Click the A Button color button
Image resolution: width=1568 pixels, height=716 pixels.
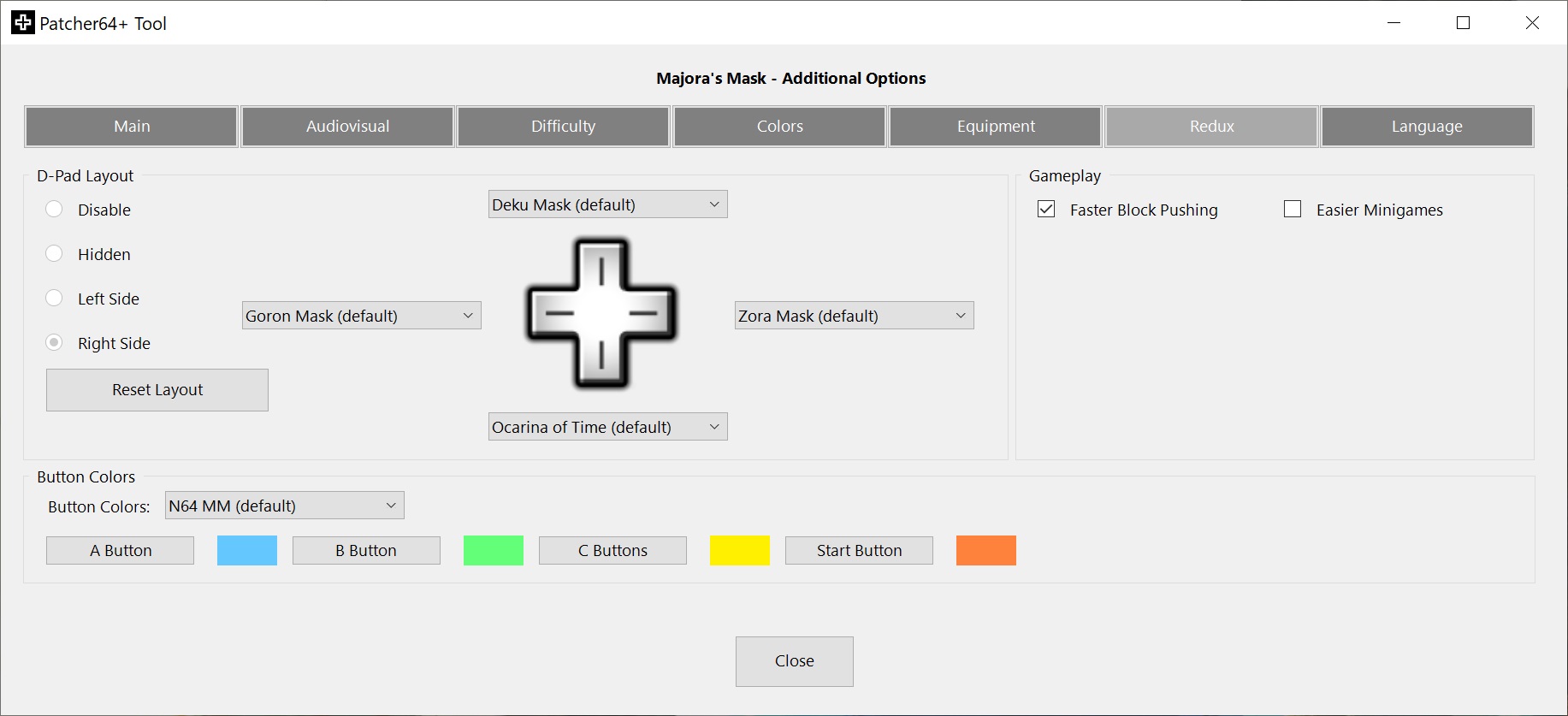[x=121, y=551]
